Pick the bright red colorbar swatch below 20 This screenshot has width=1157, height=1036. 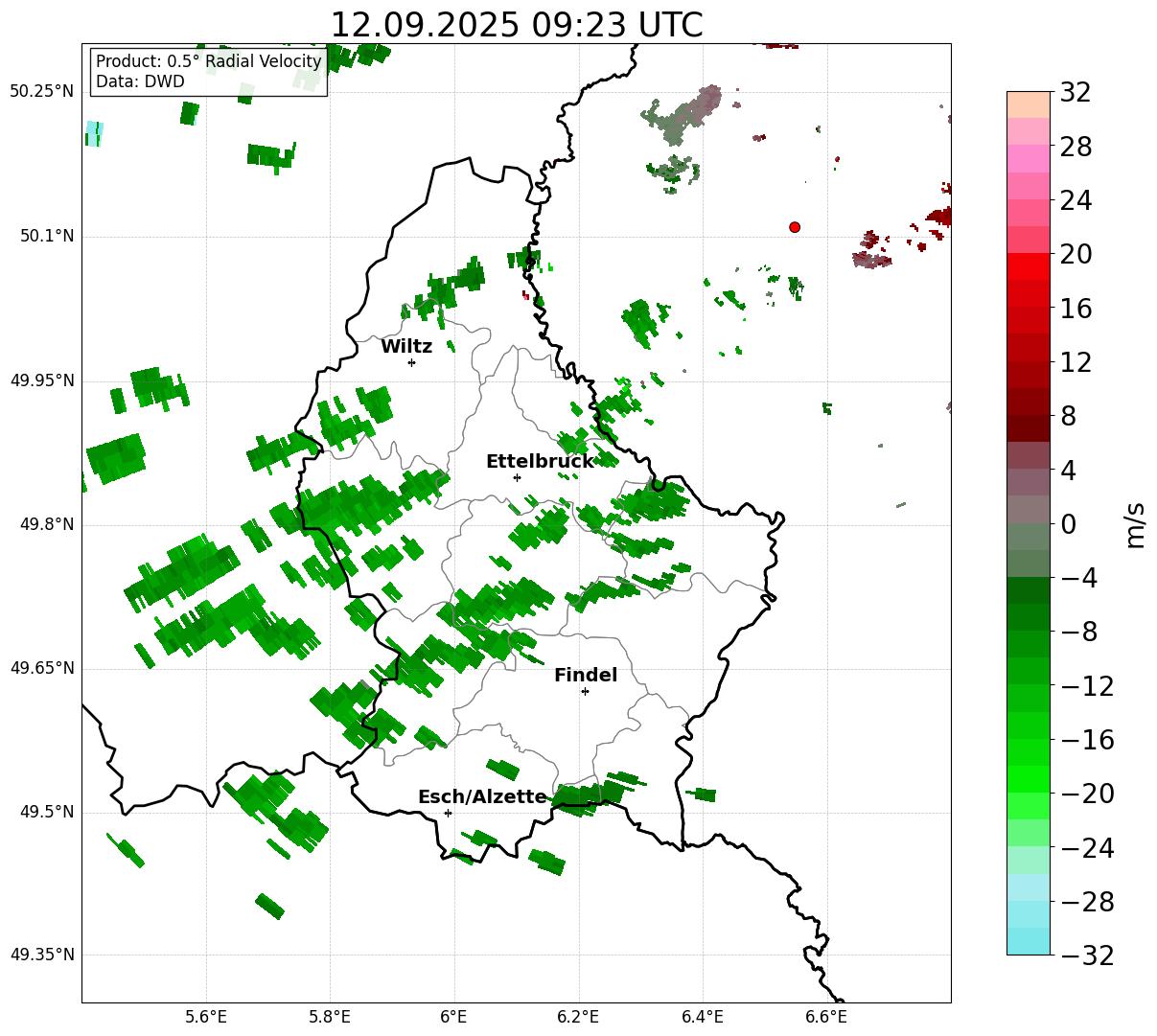(1029, 266)
